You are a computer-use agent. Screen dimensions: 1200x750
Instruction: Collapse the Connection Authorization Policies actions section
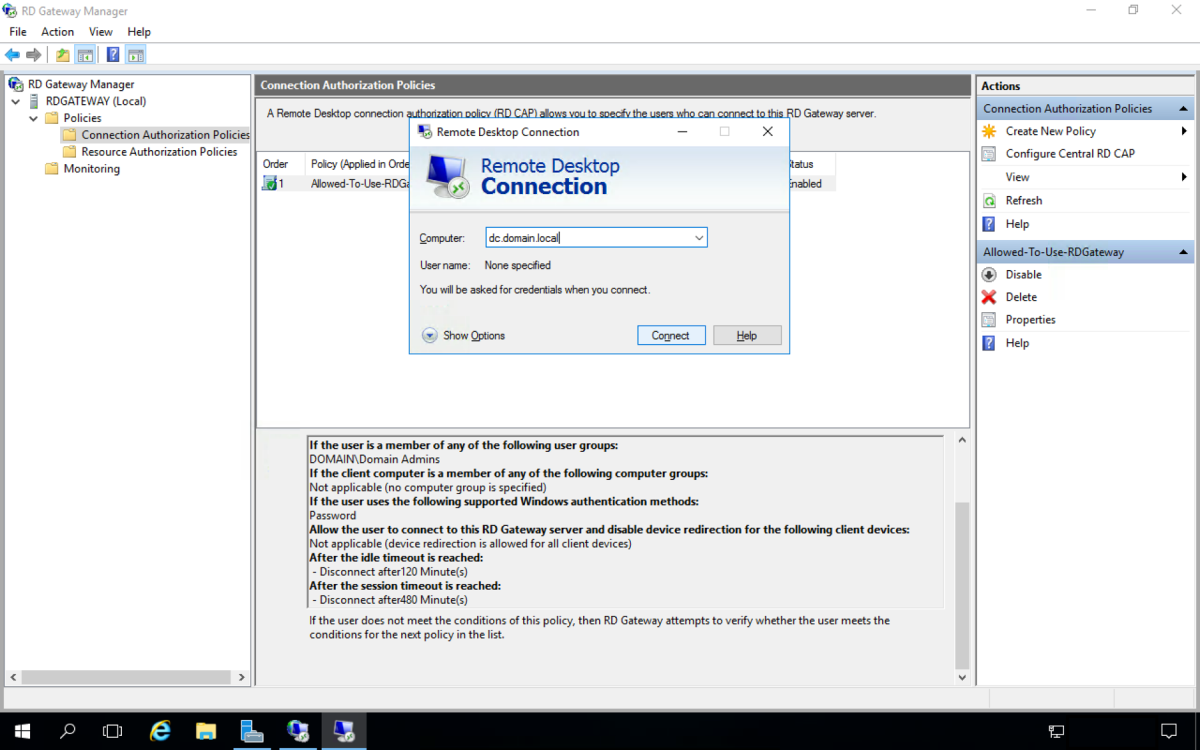click(1184, 109)
